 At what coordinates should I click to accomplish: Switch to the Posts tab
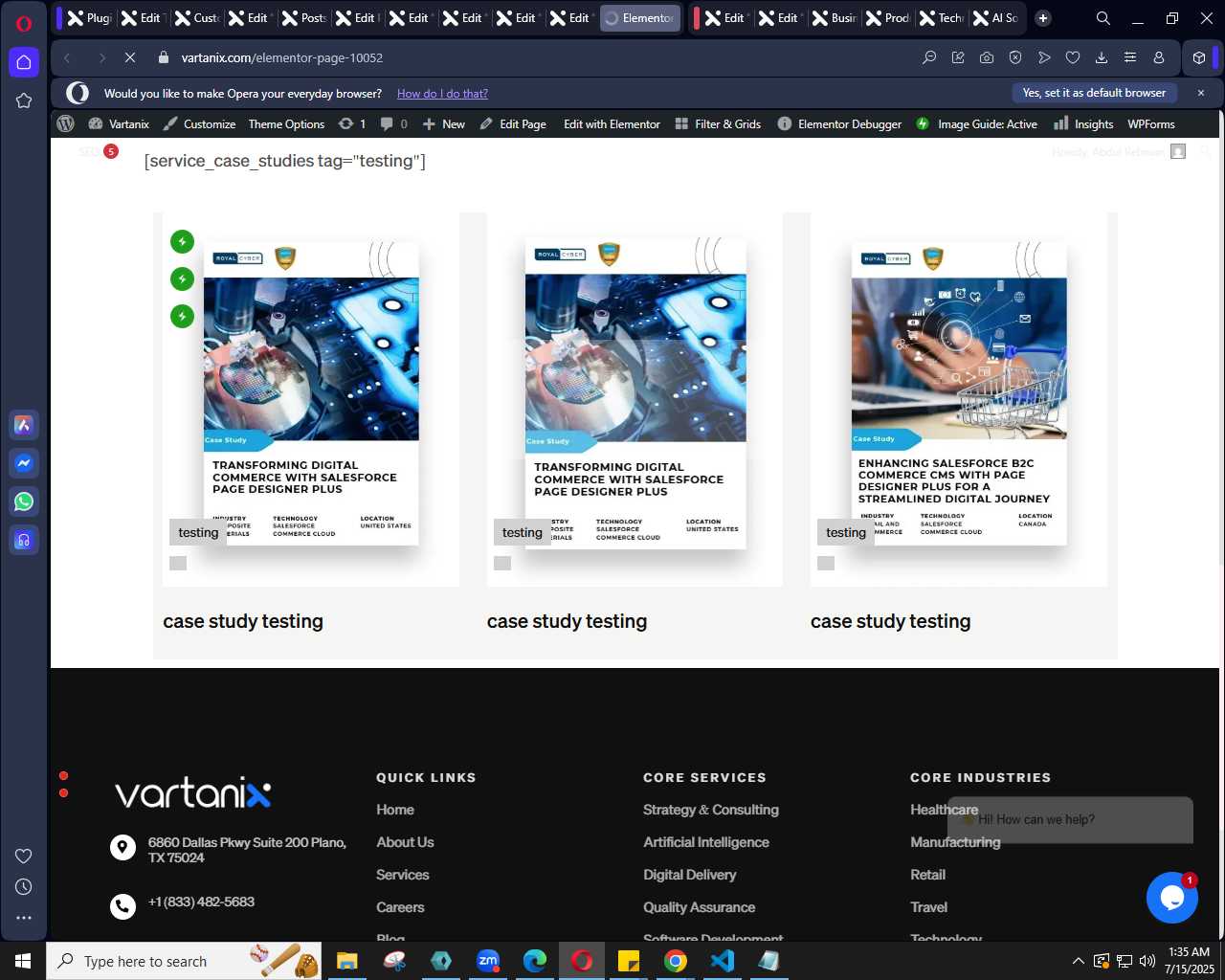pos(304,18)
